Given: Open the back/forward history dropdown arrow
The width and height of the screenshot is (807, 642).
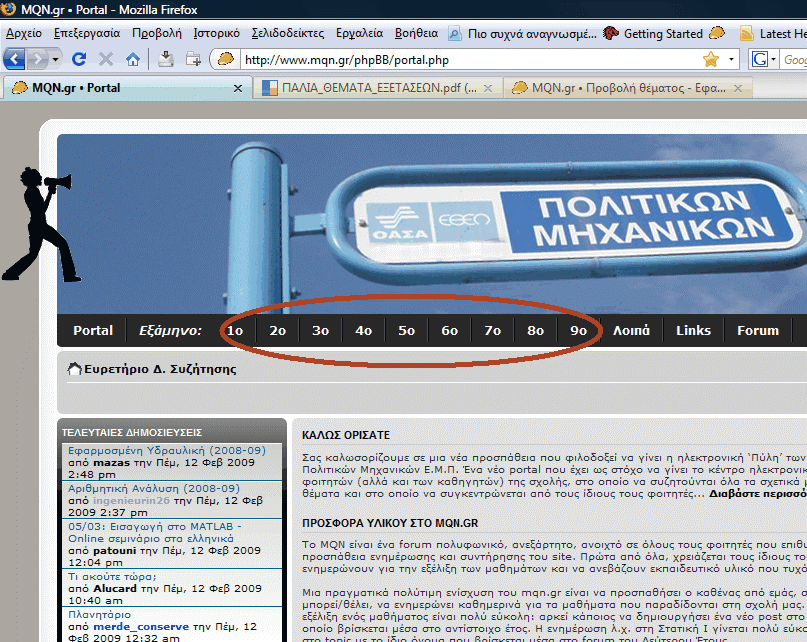Looking at the screenshot, I should point(57,59).
